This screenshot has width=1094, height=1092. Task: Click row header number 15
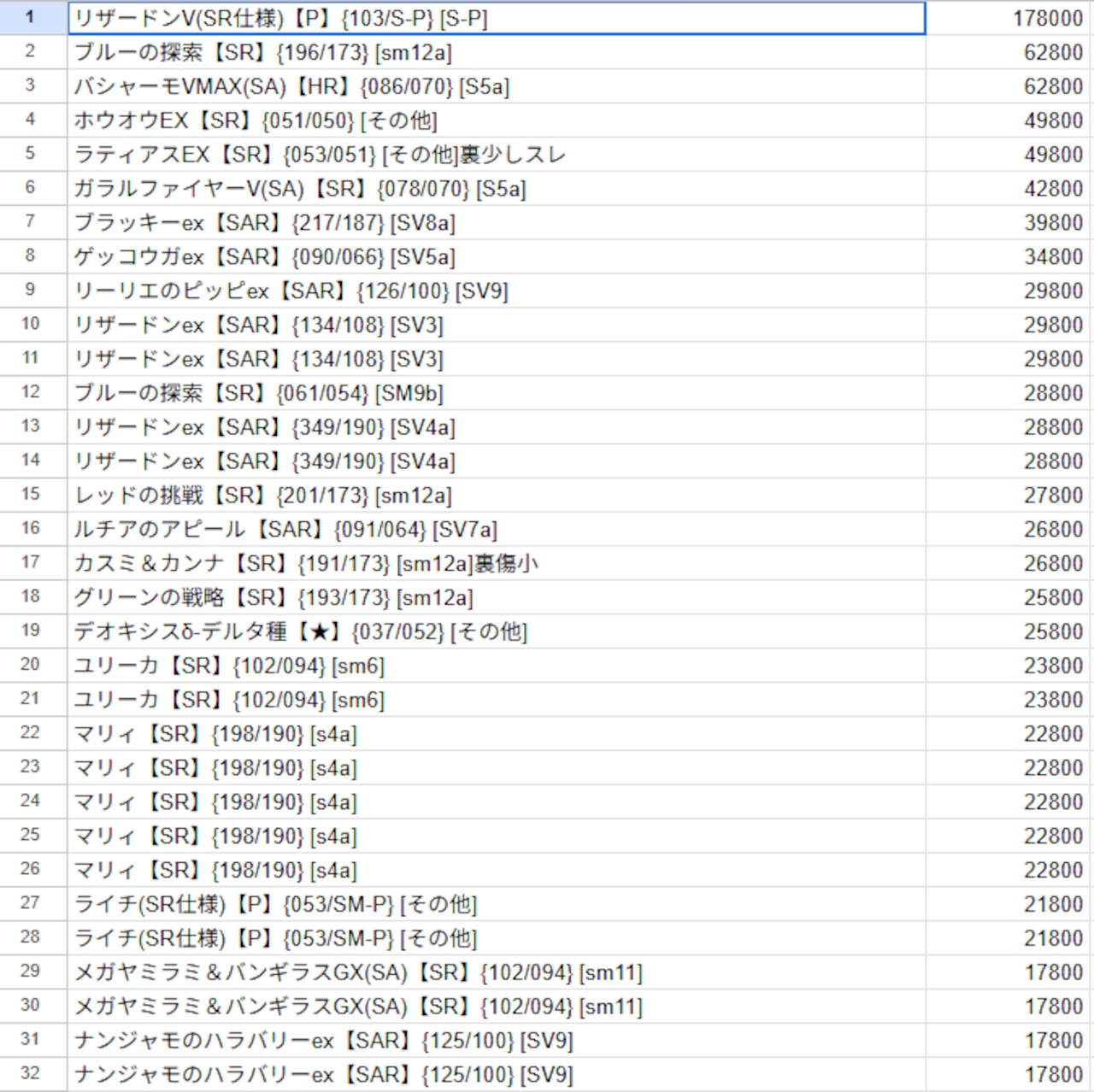coord(33,496)
